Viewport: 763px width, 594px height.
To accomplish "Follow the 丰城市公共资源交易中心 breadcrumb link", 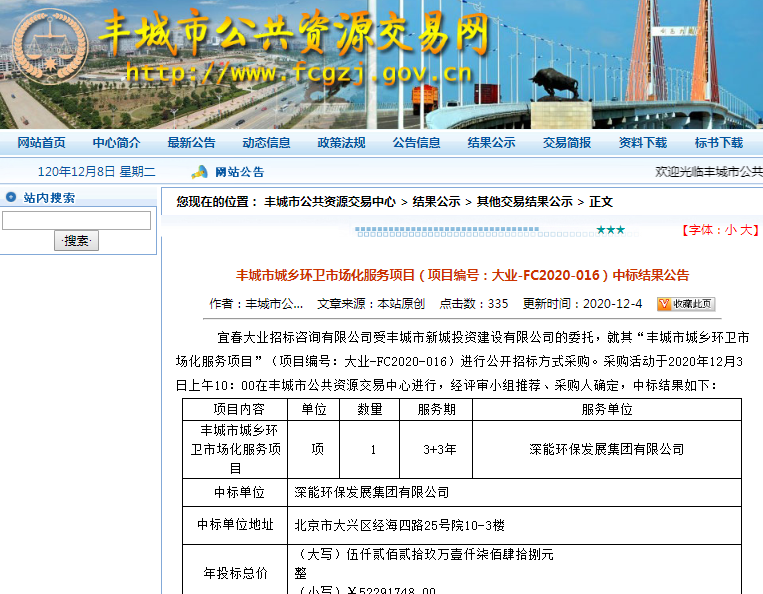I will (329, 202).
